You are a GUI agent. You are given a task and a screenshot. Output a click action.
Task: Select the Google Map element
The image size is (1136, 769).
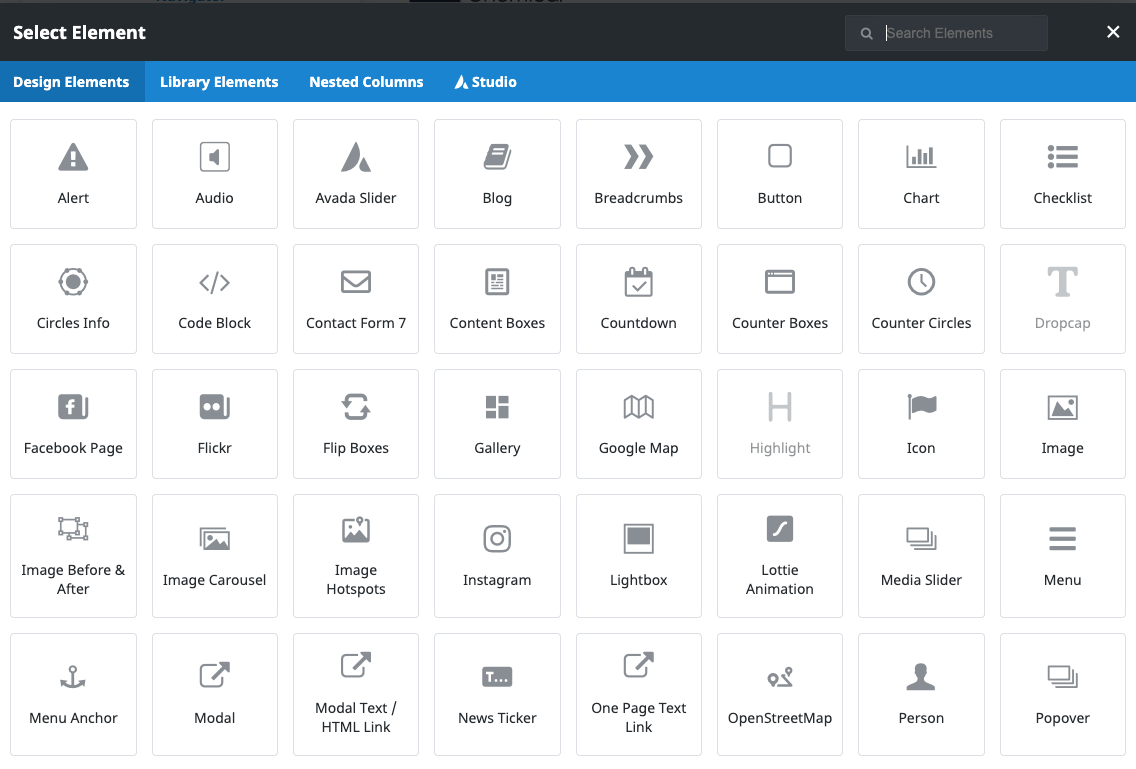[x=638, y=424]
